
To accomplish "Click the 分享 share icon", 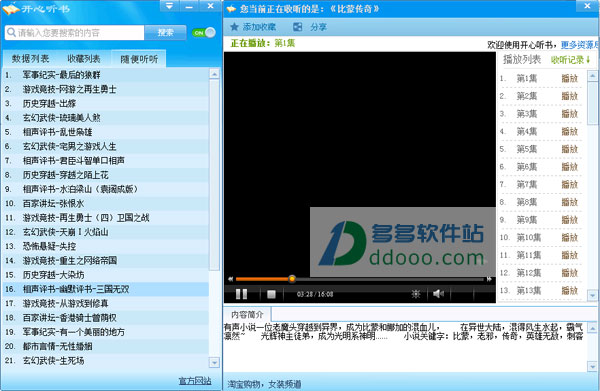I will 297,27.
